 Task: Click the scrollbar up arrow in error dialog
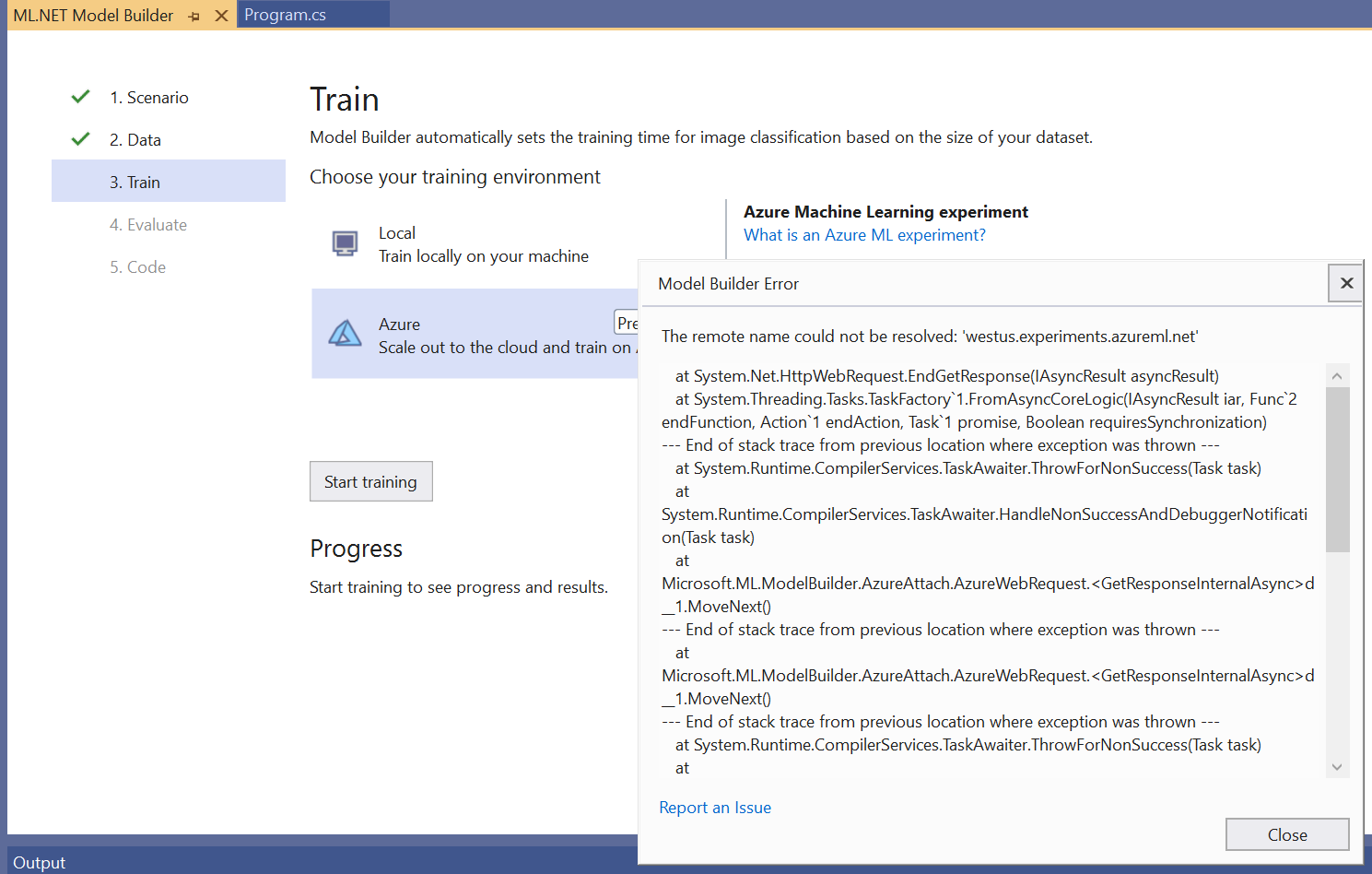(1337, 375)
